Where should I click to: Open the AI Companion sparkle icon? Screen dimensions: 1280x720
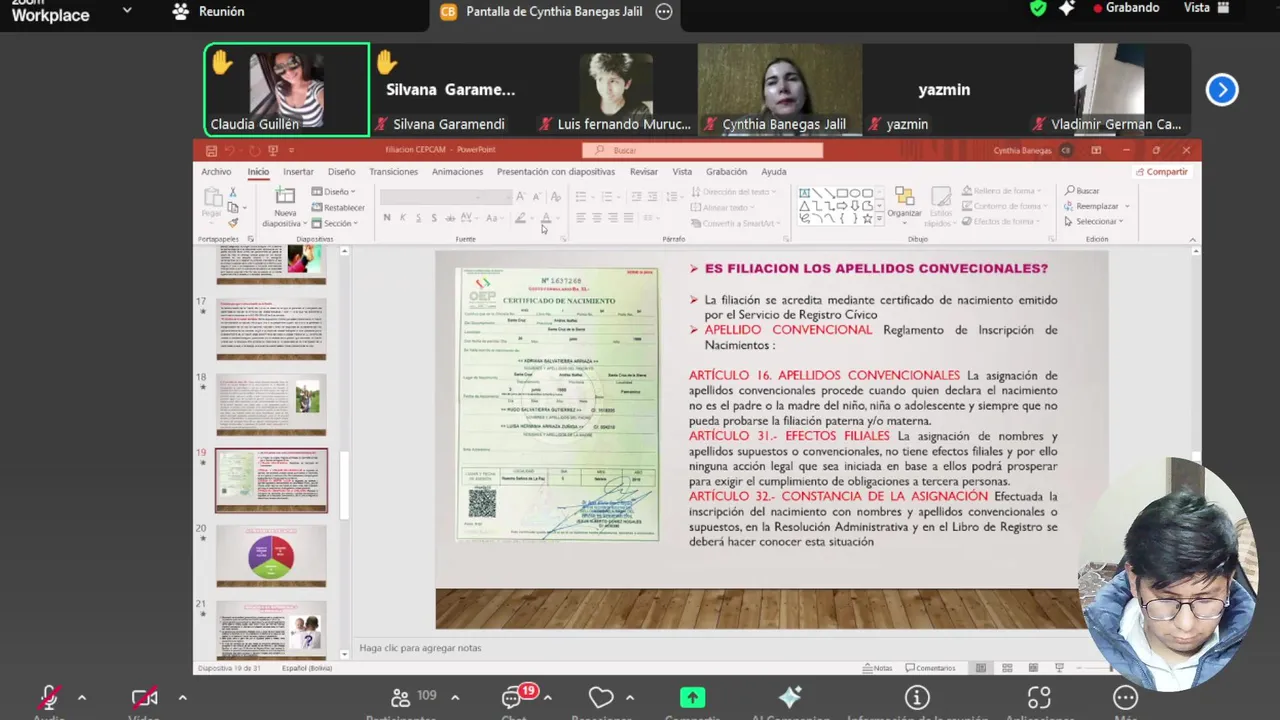pos(790,697)
